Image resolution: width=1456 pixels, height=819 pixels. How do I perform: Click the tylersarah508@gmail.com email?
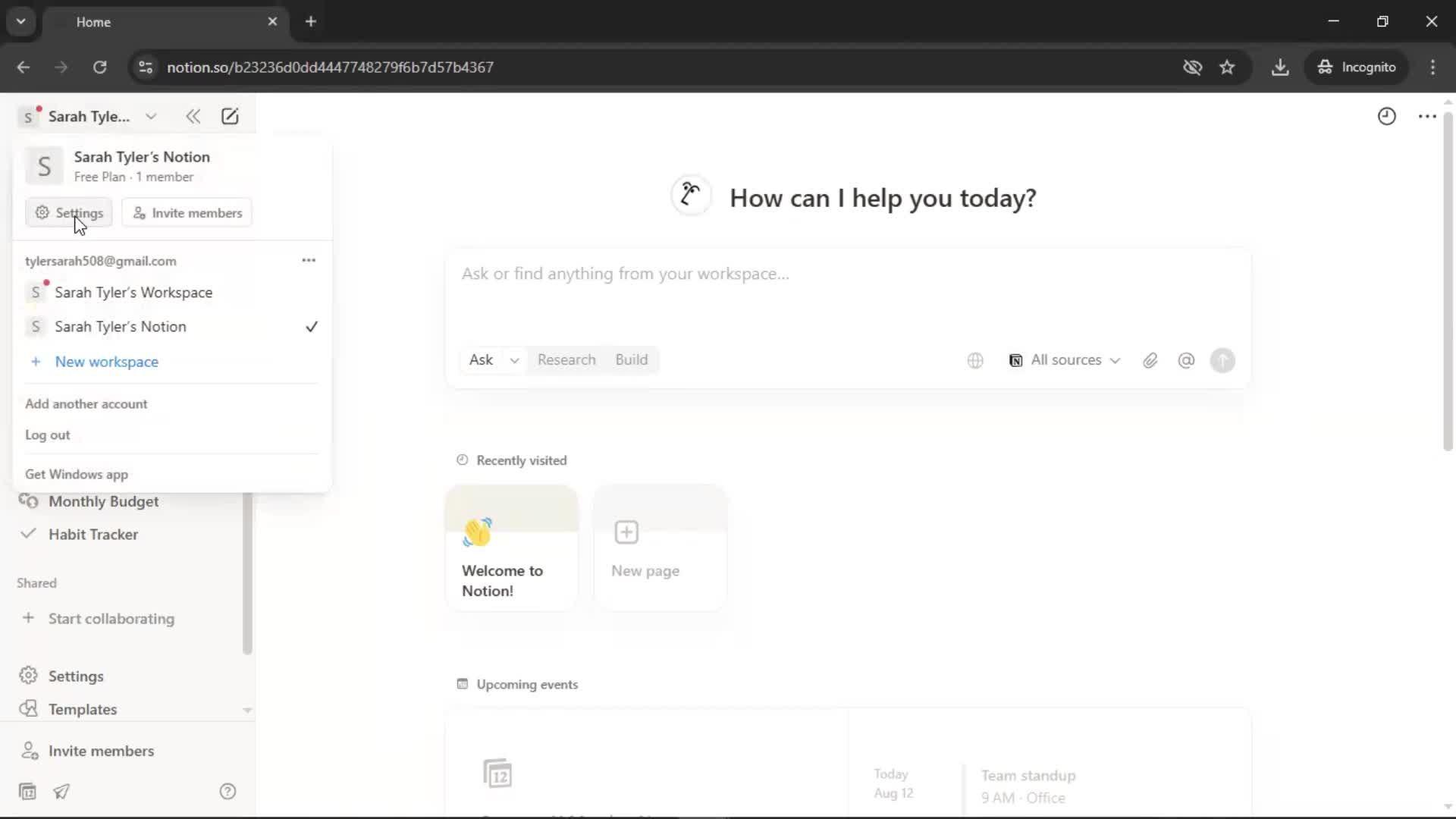tap(101, 261)
